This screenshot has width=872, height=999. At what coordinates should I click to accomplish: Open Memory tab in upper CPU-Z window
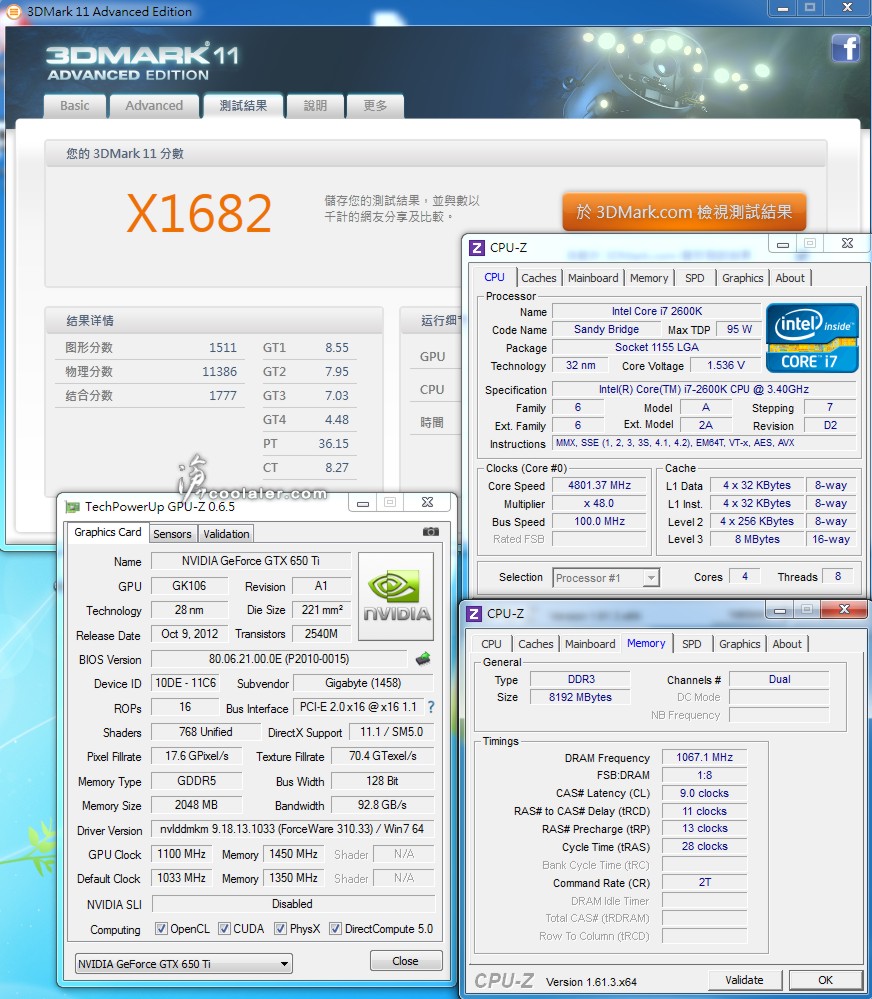tap(649, 278)
